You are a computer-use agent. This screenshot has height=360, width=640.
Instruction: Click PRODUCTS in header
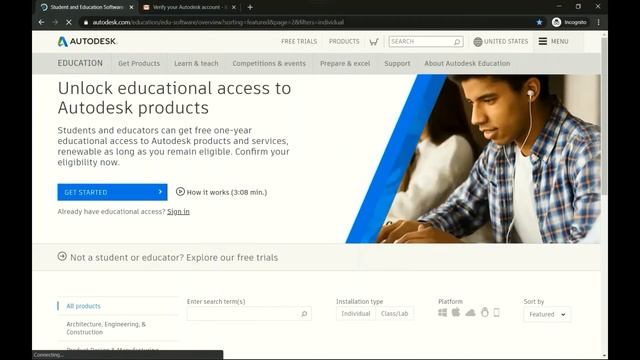tap(344, 42)
